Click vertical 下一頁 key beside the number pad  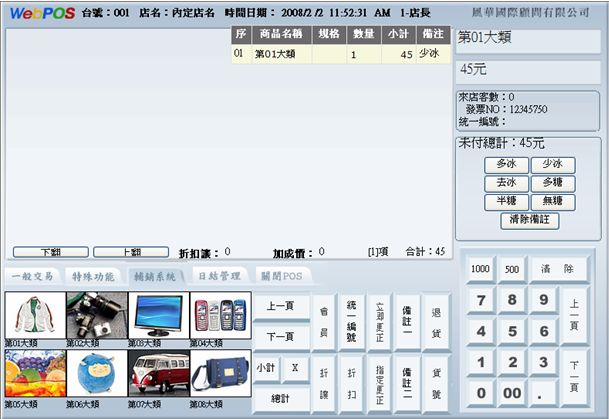click(x=574, y=377)
